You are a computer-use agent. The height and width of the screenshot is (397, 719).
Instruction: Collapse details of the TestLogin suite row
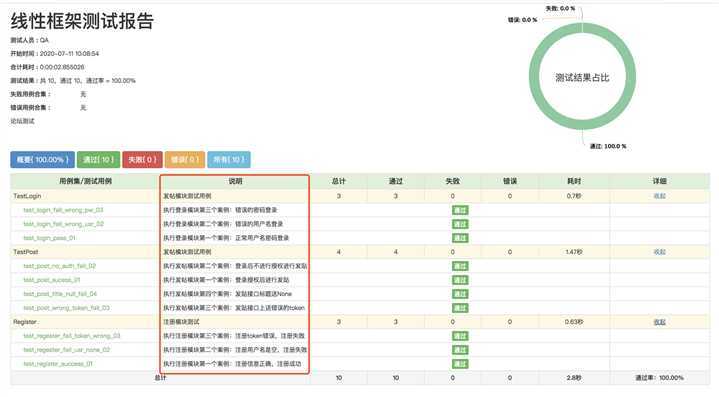659,196
